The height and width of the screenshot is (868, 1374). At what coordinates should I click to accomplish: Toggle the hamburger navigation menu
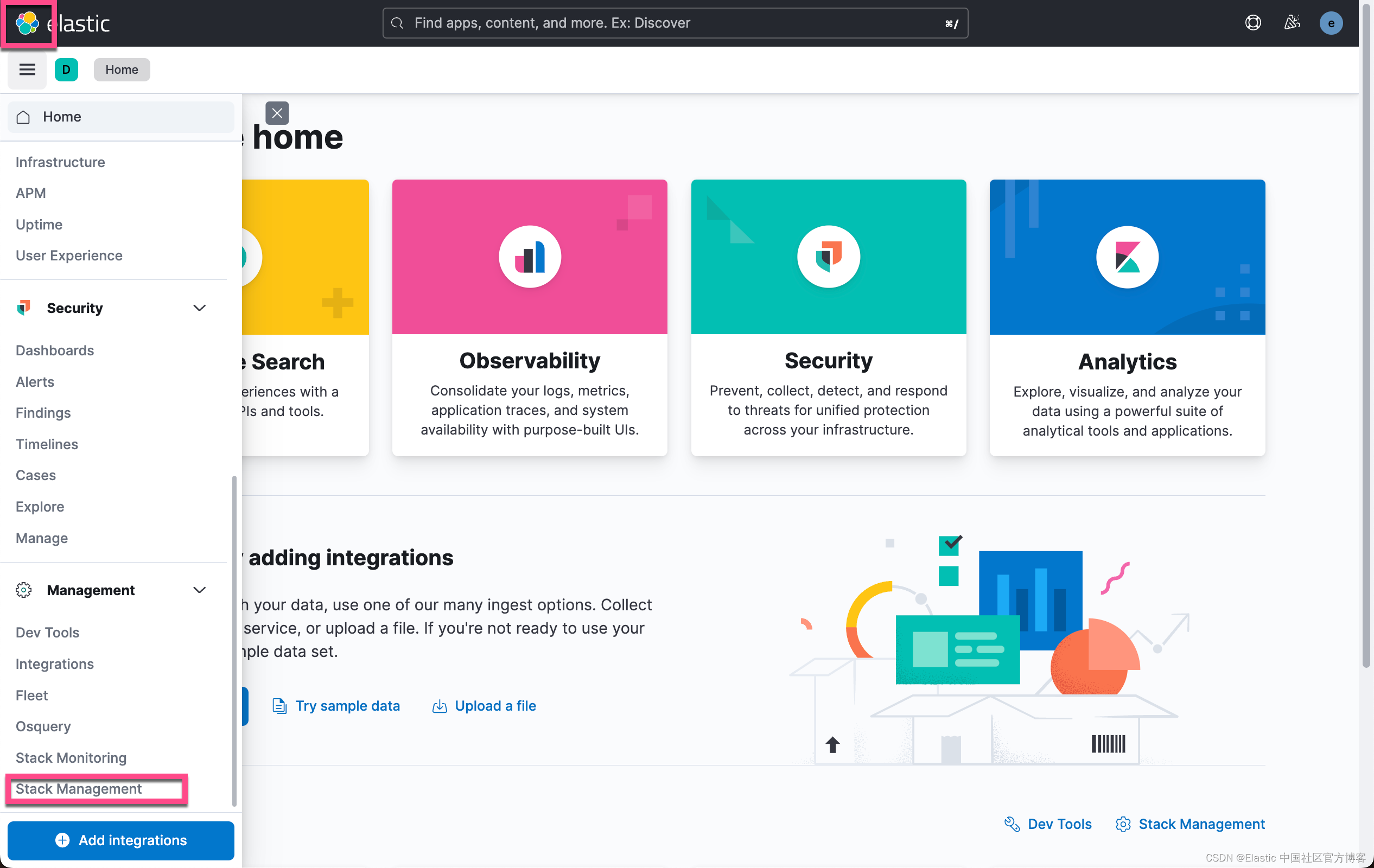(x=27, y=69)
